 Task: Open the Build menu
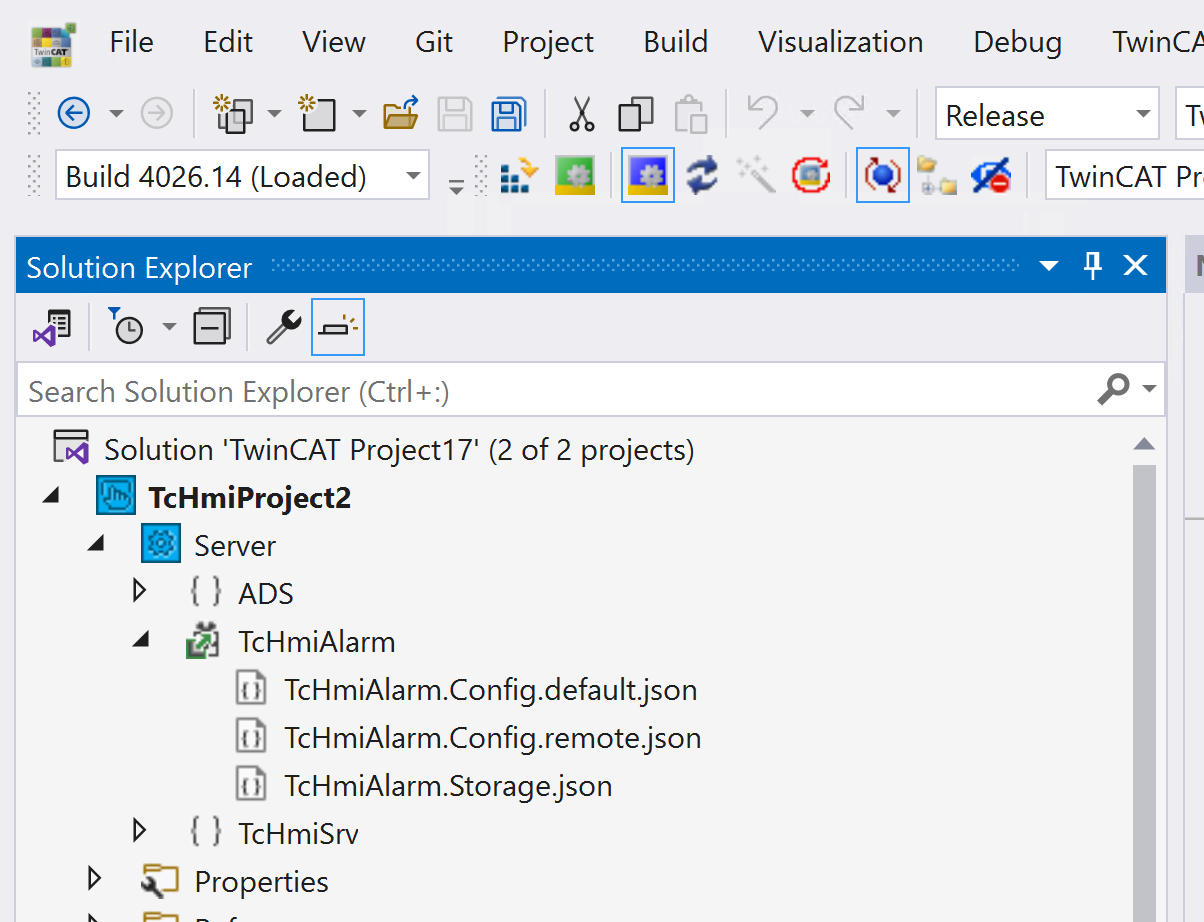click(x=676, y=42)
